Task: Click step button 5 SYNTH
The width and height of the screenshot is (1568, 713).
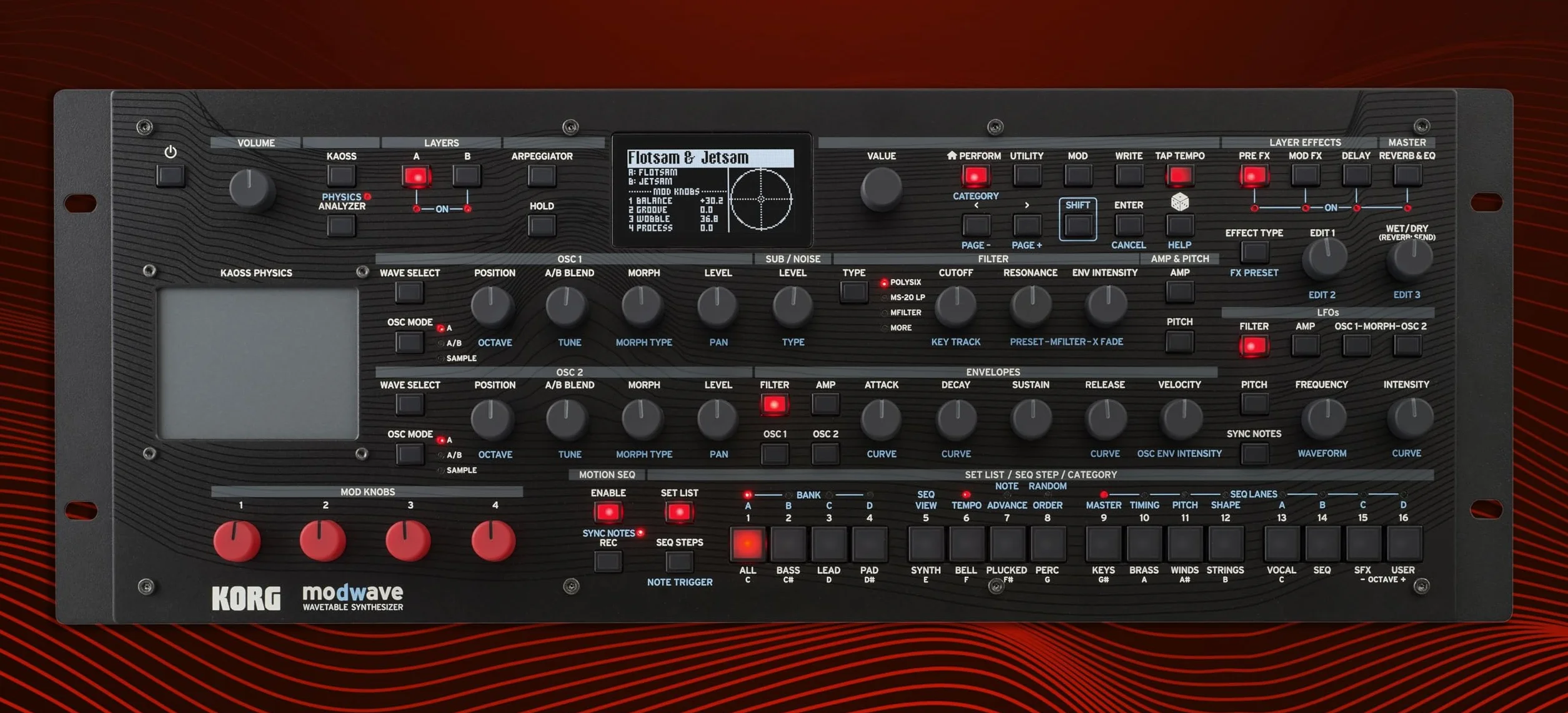Action: pos(925,544)
